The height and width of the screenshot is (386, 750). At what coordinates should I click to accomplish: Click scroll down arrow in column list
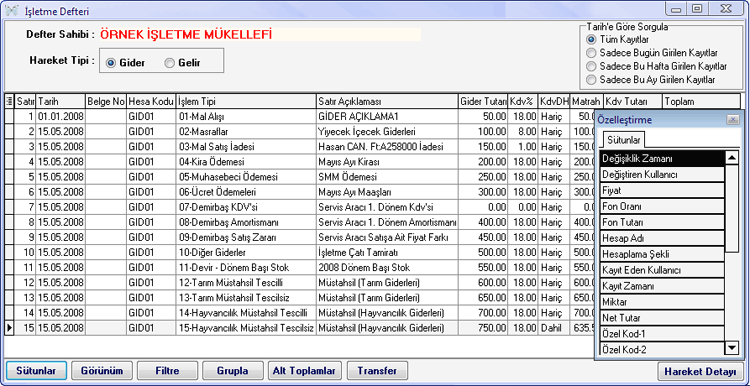point(732,348)
